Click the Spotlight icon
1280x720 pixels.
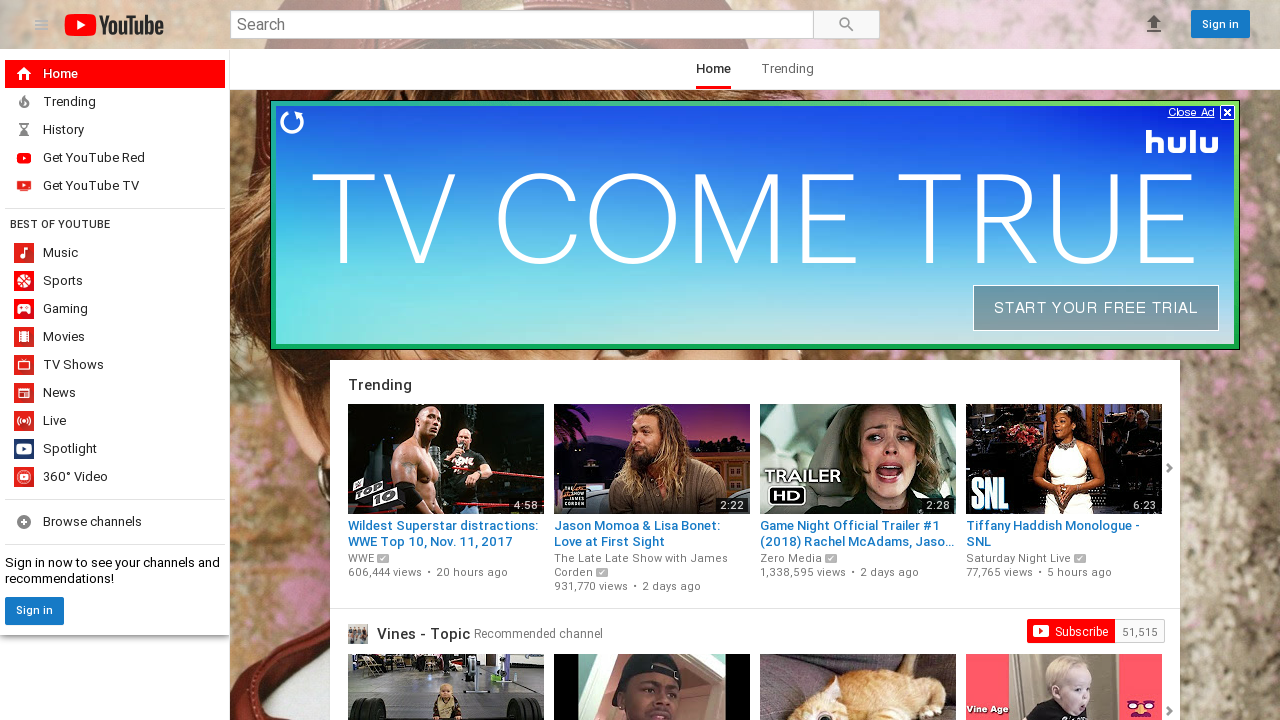[24, 449]
